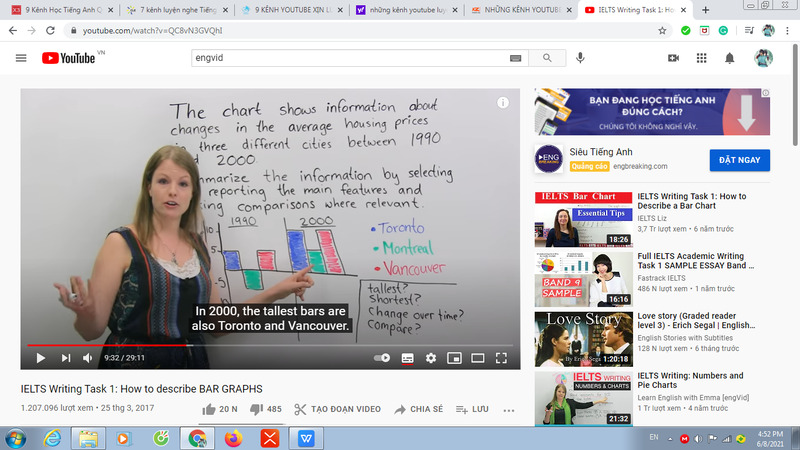The image size is (800, 450).
Task: Skip to the next video
Action: (x=66, y=358)
